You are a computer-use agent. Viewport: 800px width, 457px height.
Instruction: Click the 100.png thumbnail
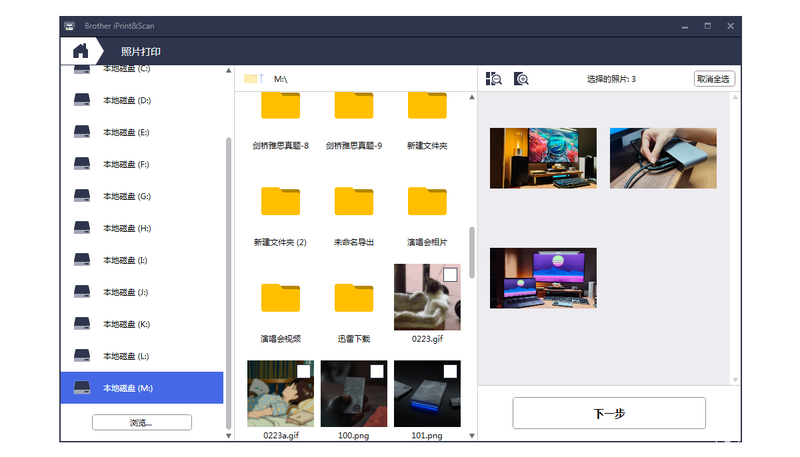click(x=354, y=393)
